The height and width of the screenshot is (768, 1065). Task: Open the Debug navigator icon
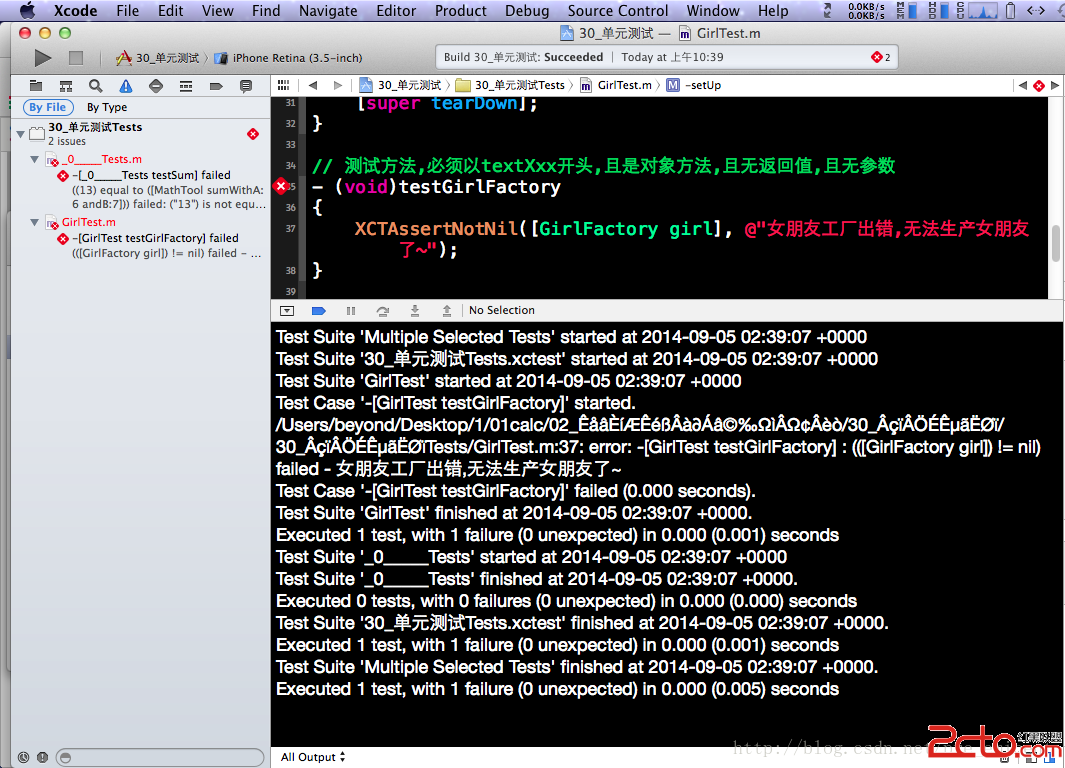pyautogui.click(x=185, y=86)
